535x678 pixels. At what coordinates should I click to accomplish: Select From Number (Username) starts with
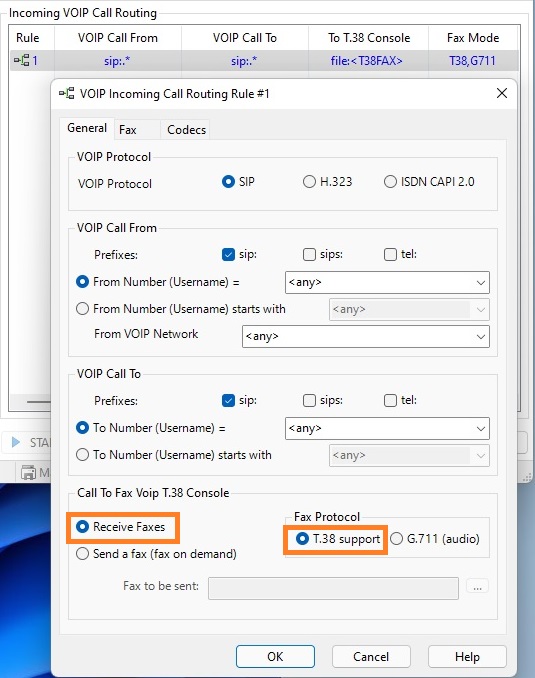[x=82, y=309]
